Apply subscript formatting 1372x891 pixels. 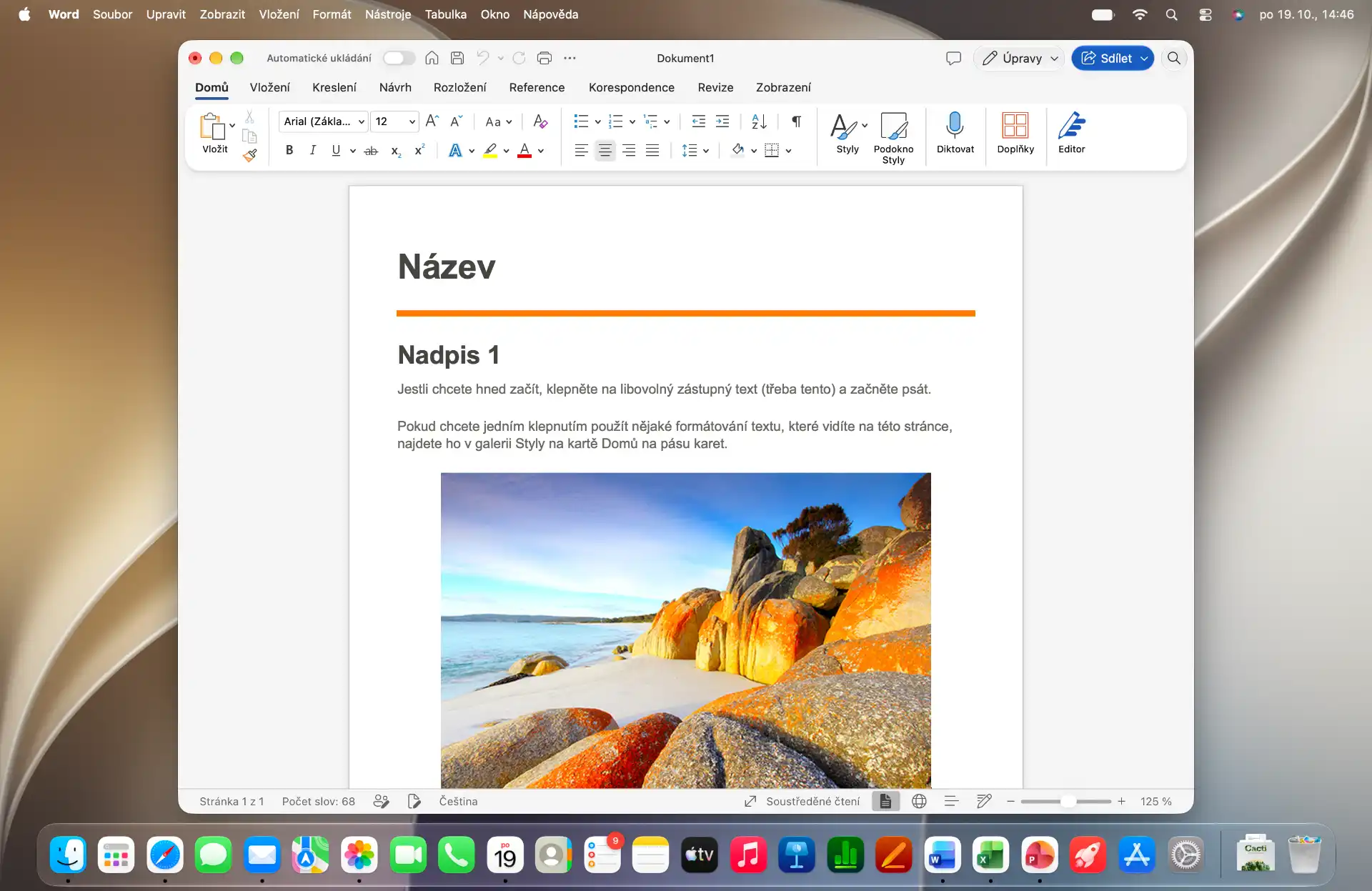[x=396, y=151]
